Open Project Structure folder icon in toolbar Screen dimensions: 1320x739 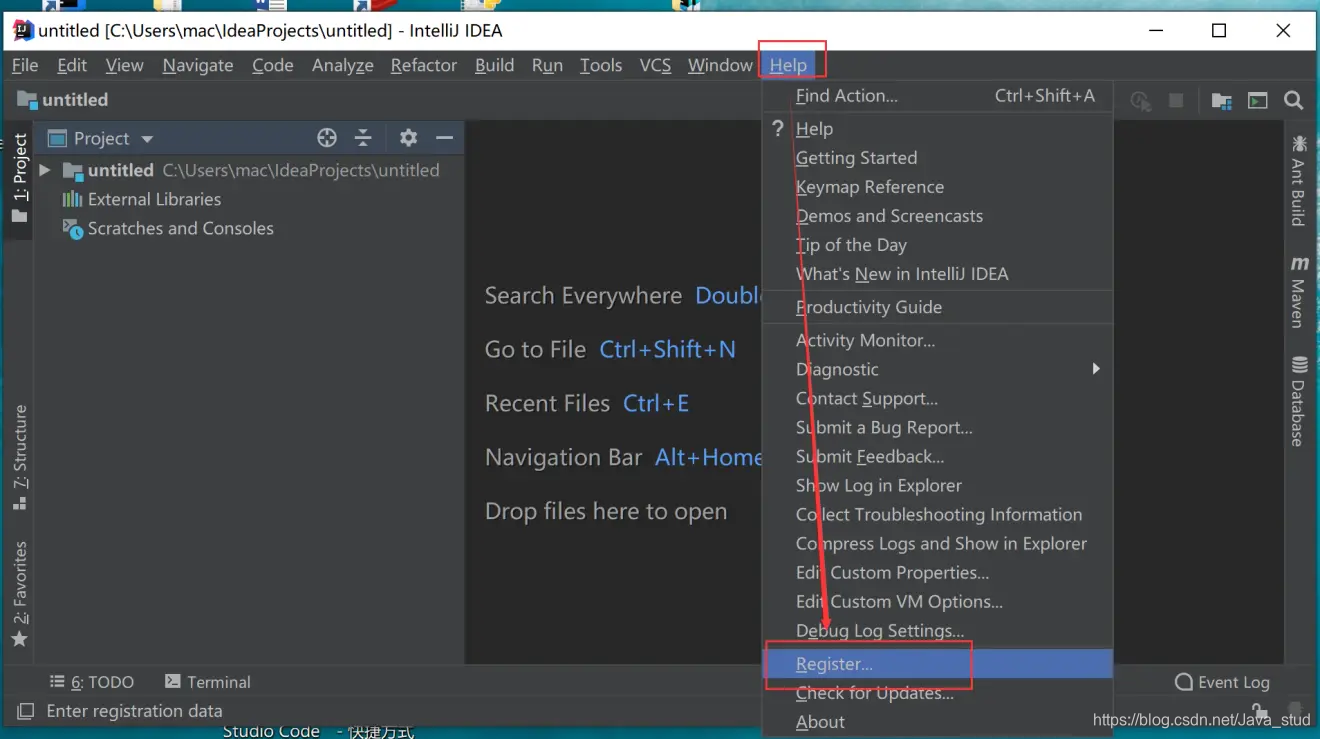(1221, 100)
